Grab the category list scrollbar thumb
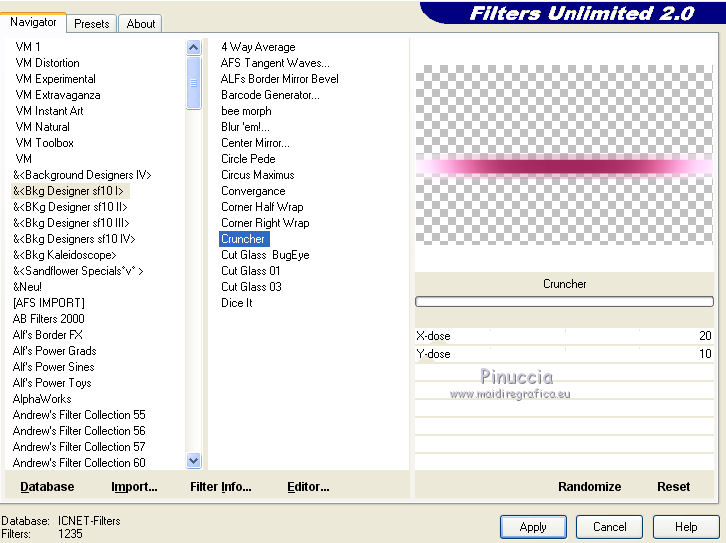 (194, 83)
